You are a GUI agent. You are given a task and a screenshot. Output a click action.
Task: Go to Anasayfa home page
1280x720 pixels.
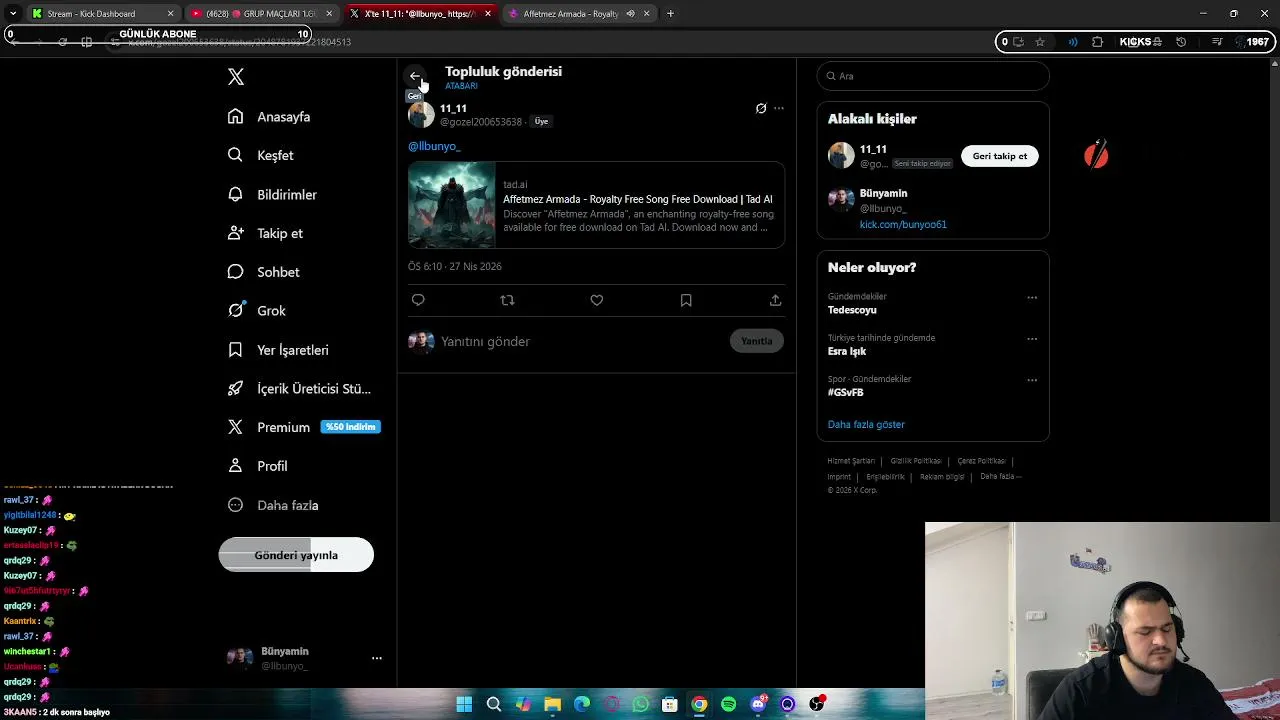click(x=269, y=117)
